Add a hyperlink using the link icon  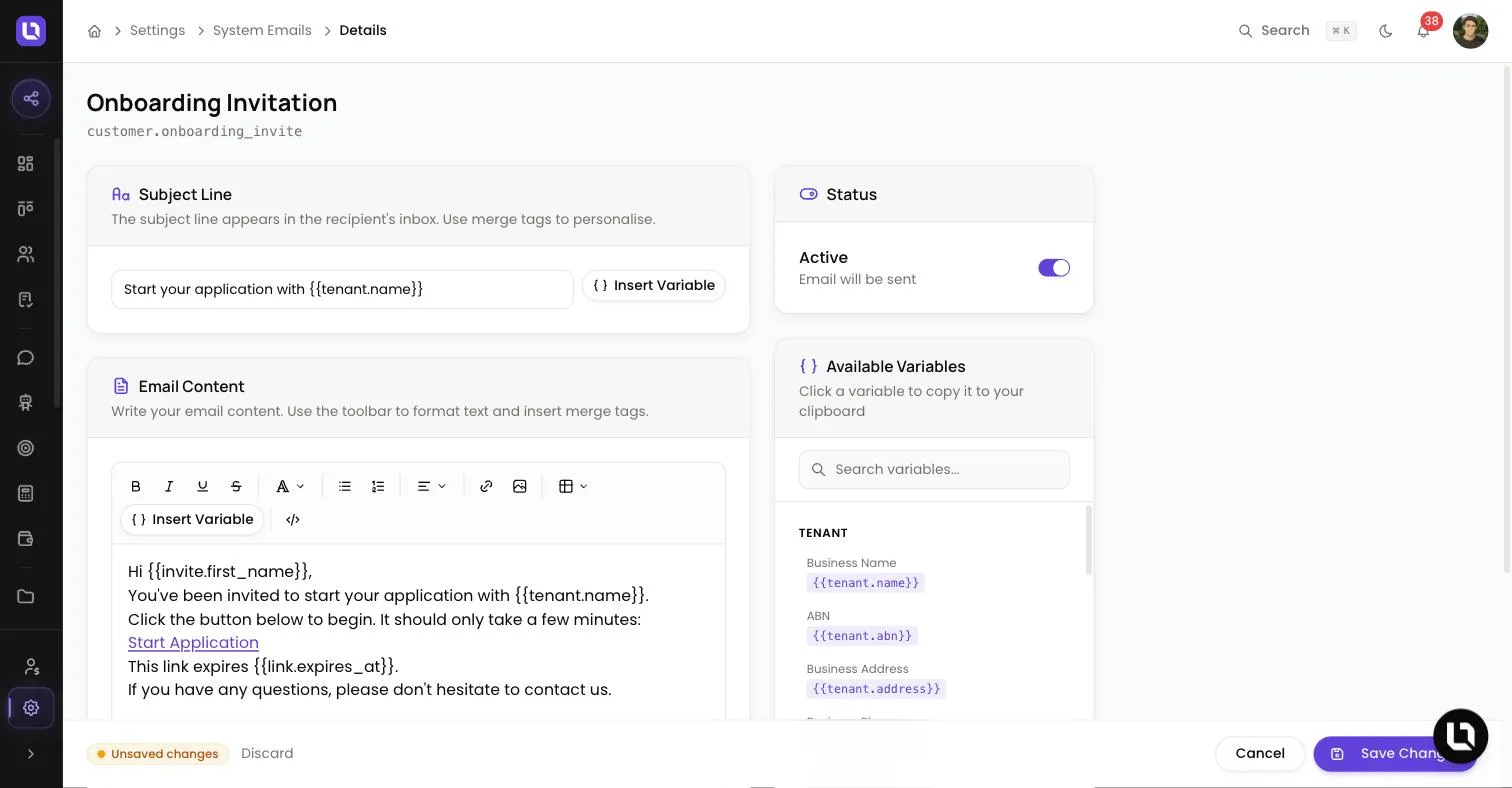tap(486, 486)
